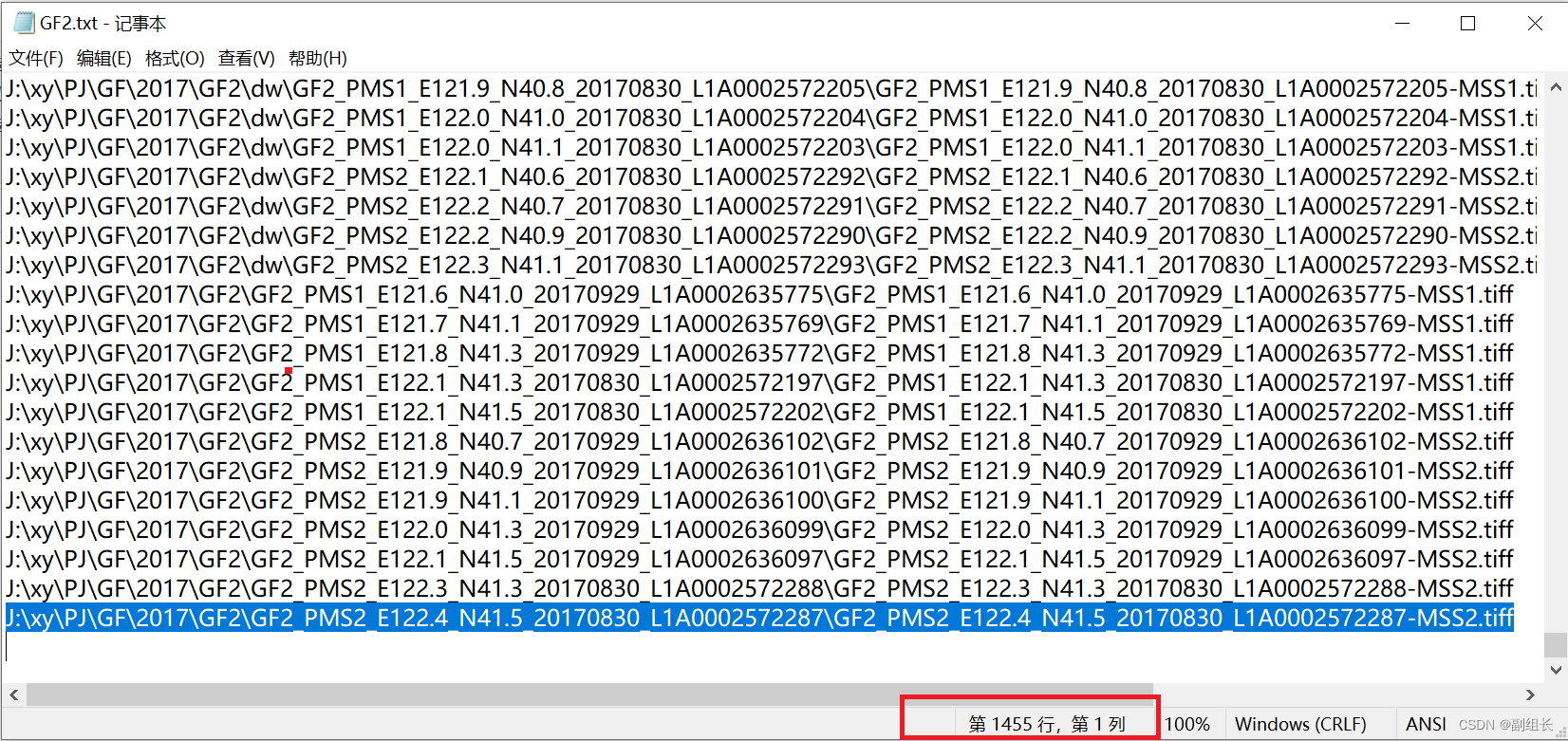The width and height of the screenshot is (1568, 741).
Task: Click the line containing L1A0002636097-MSS2.tiff
Action: click(x=759, y=560)
